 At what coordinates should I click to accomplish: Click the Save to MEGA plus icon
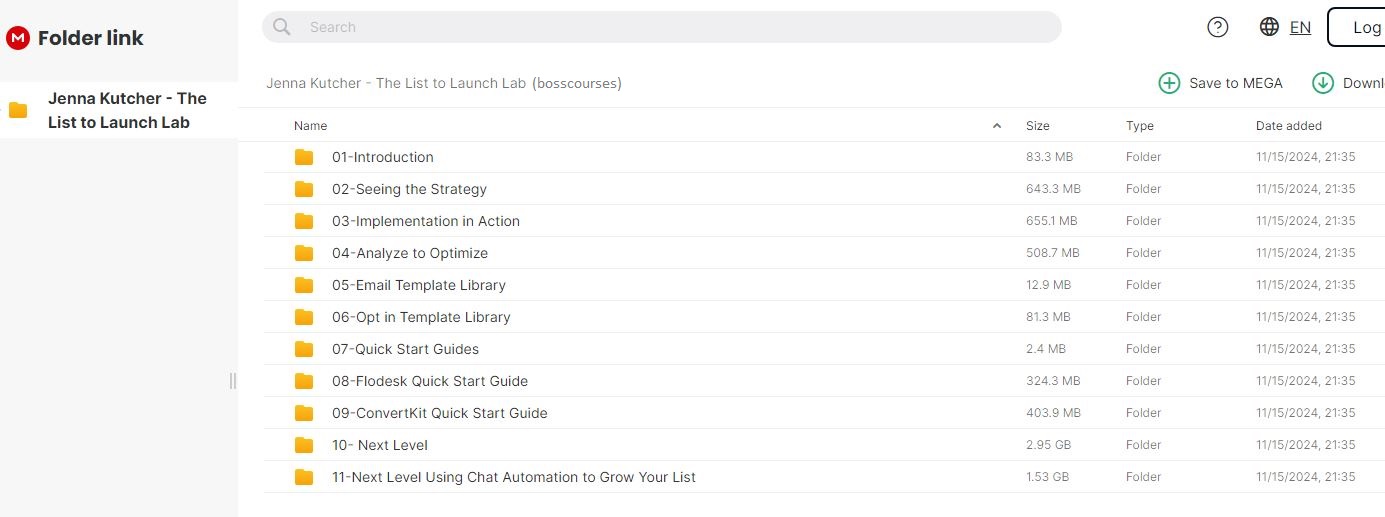[1169, 83]
